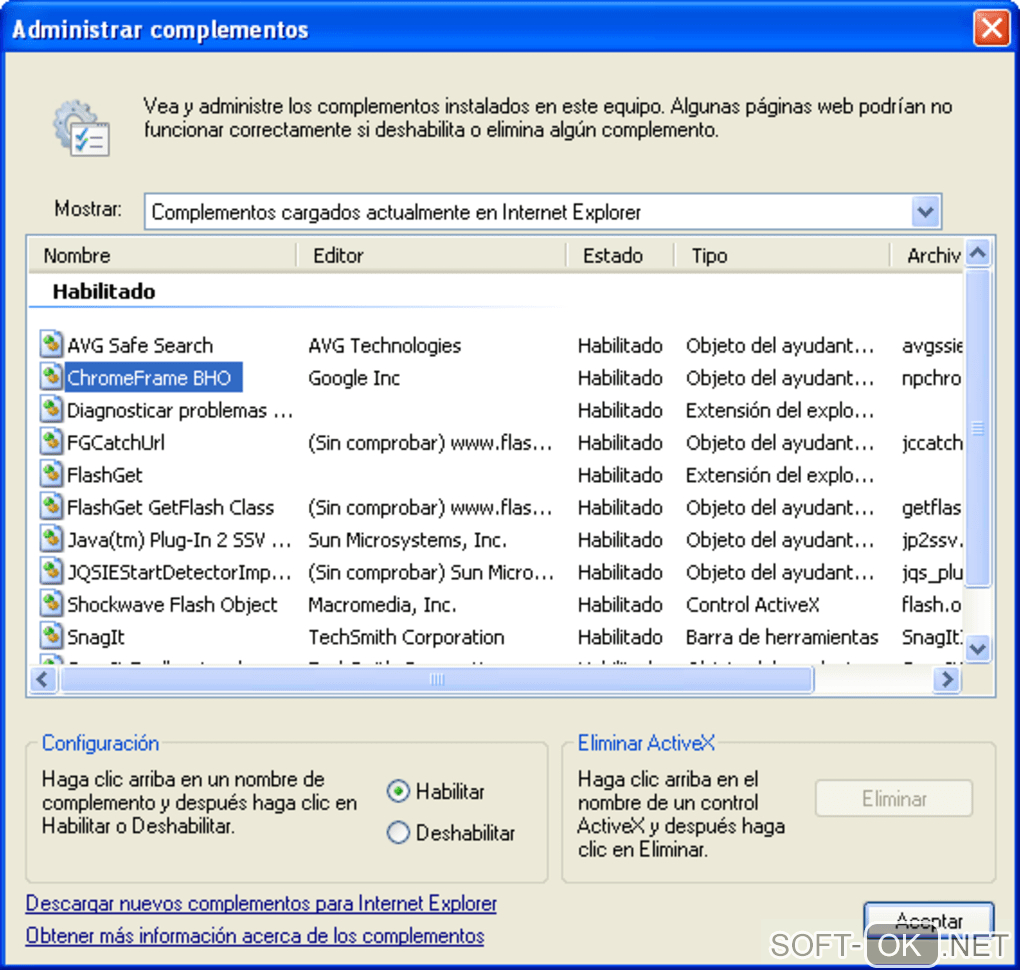Click the TechSmith Corporation editor cell

point(406,637)
